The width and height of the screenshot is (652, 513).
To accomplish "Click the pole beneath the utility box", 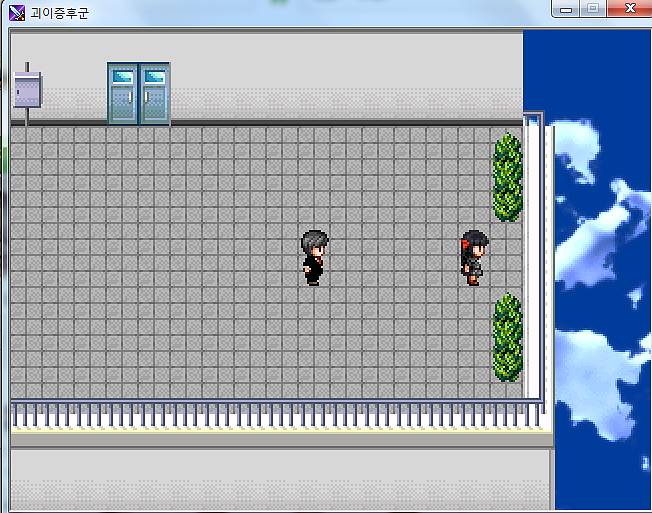I will pyautogui.click(x=26, y=115).
